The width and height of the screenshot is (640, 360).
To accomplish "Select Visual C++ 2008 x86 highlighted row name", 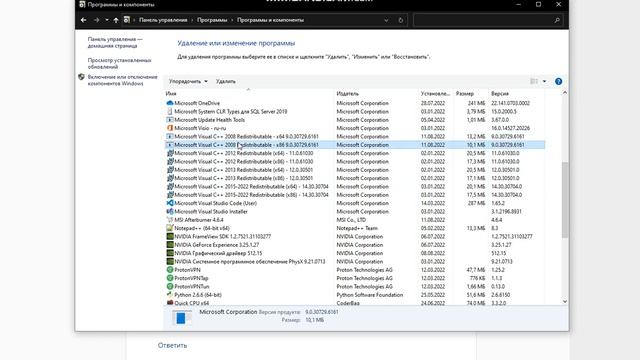I will click(x=247, y=145).
